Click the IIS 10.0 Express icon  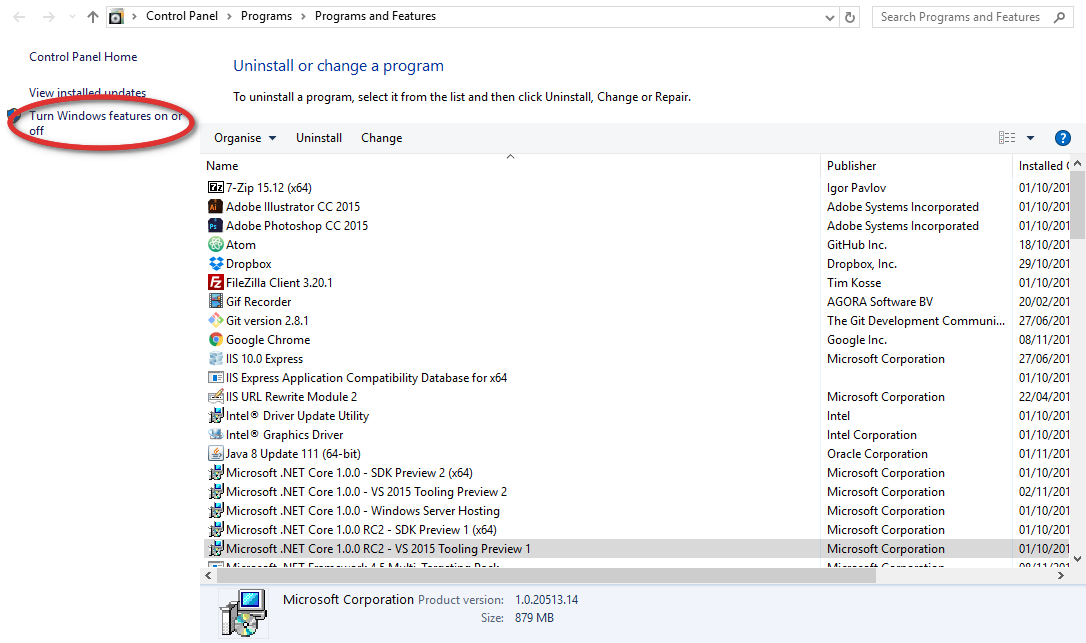215,358
